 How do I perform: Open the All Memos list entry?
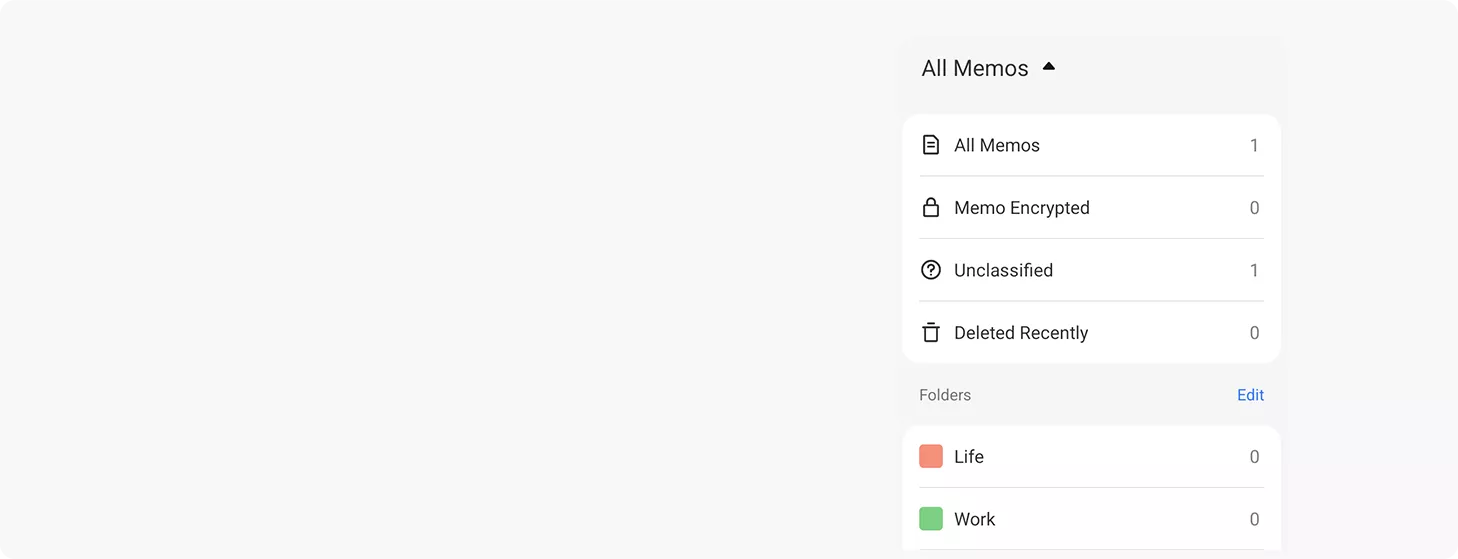pyautogui.click(x=996, y=145)
